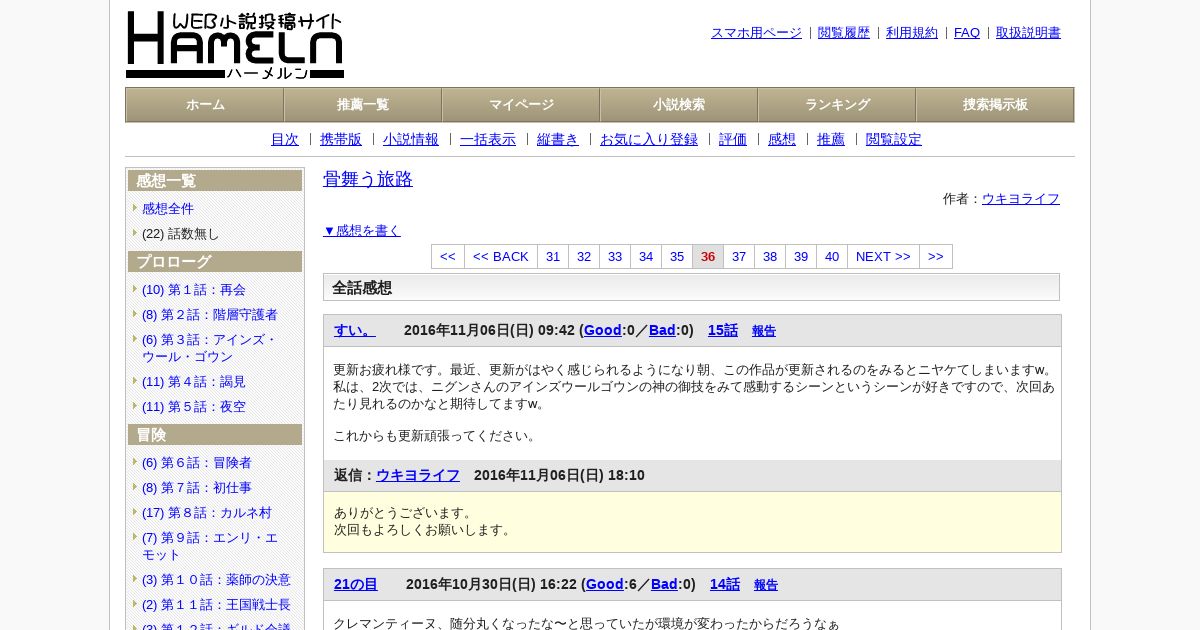The width and height of the screenshot is (1200, 630).
Task: Open 推薦一覧 navigation tab
Action: 363,105
